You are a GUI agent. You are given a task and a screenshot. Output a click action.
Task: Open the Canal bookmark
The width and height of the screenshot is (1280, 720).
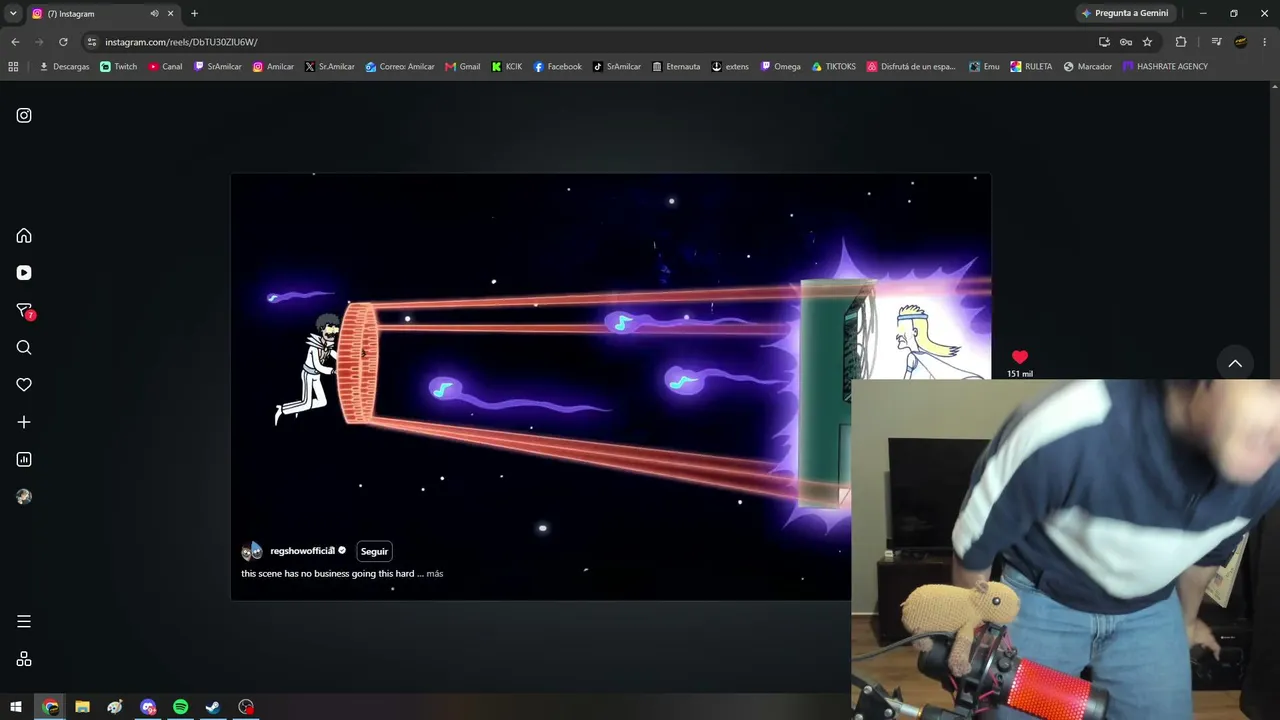click(x=165, y=67)
